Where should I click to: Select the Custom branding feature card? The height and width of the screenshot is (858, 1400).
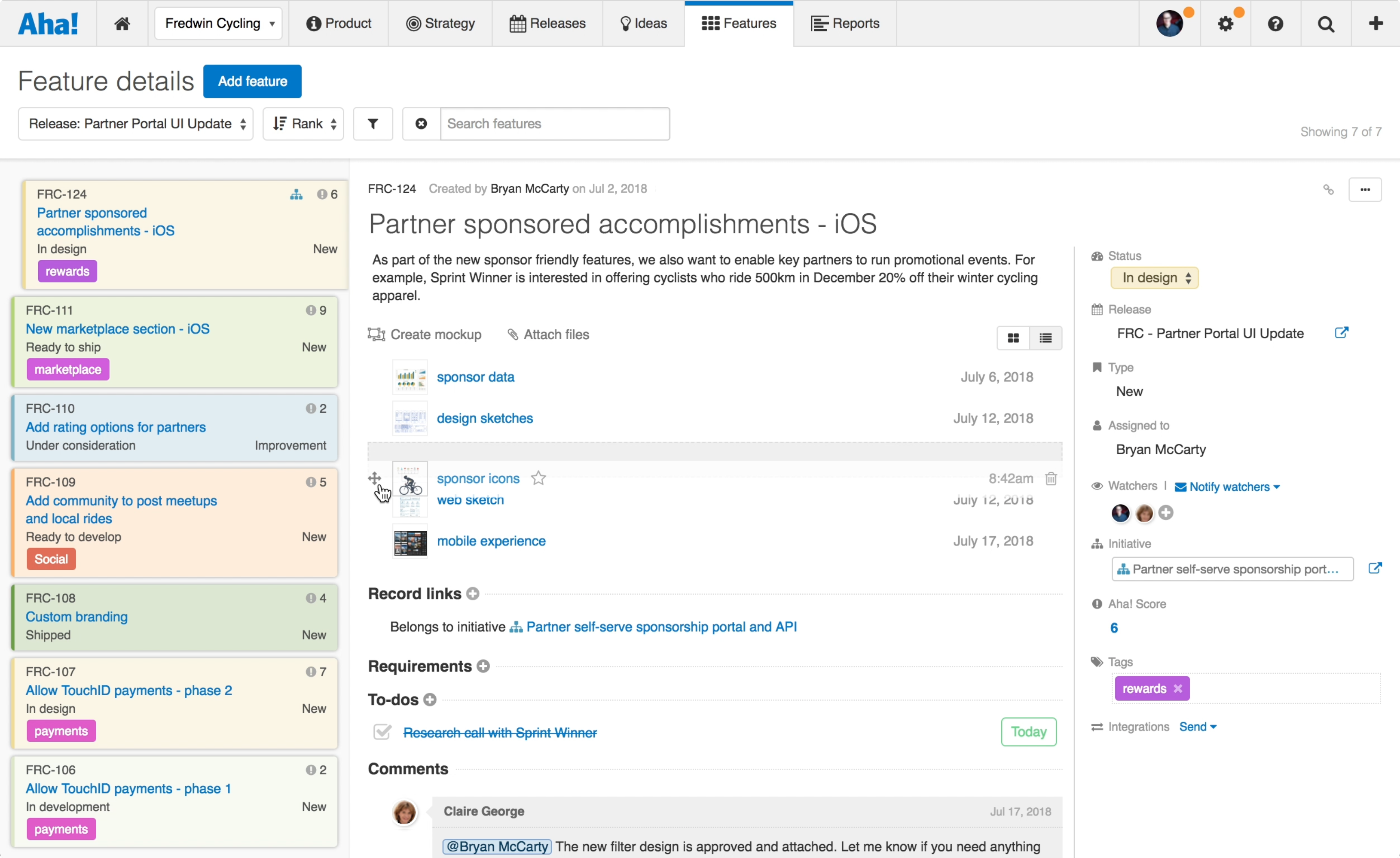click(175, 617)
